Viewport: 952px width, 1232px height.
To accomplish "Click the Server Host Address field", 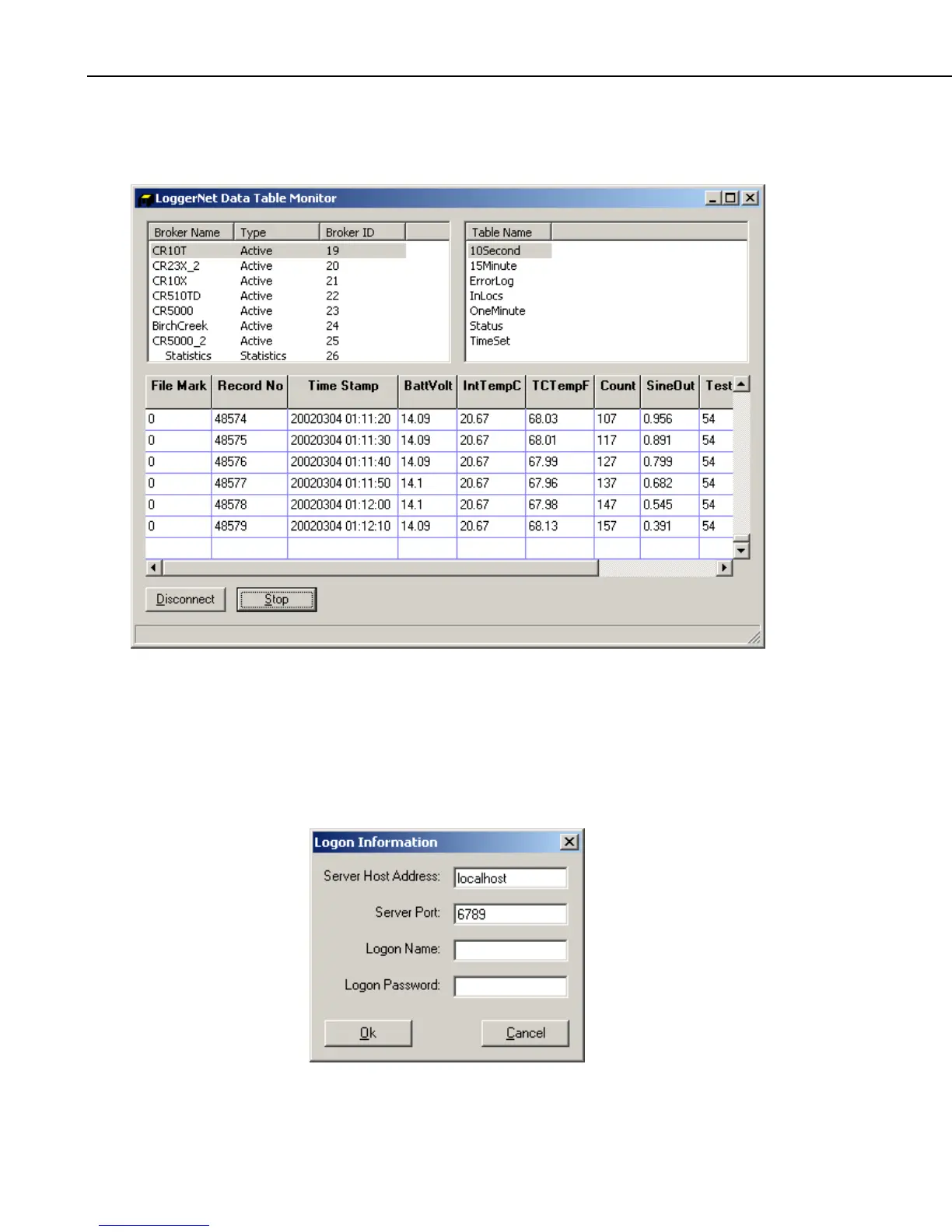I will 510,878.
